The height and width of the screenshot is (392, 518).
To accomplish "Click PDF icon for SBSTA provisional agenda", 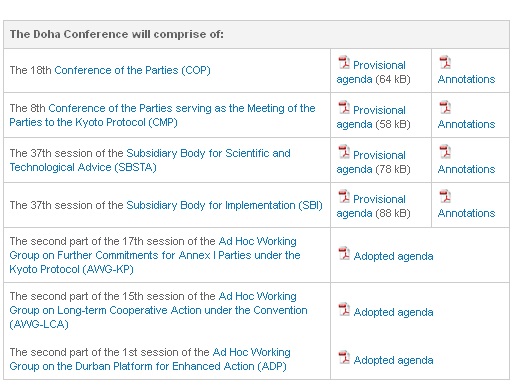I will [x=344, y=152].
